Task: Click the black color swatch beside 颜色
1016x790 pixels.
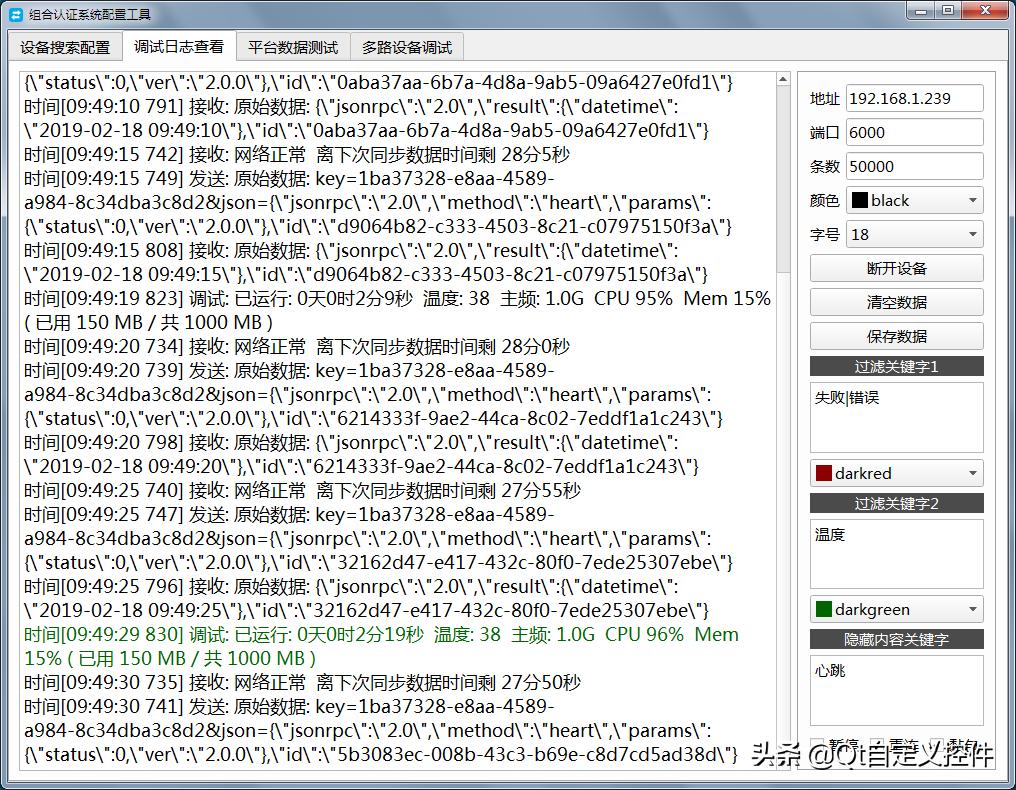Action: [x=862, y=199]
